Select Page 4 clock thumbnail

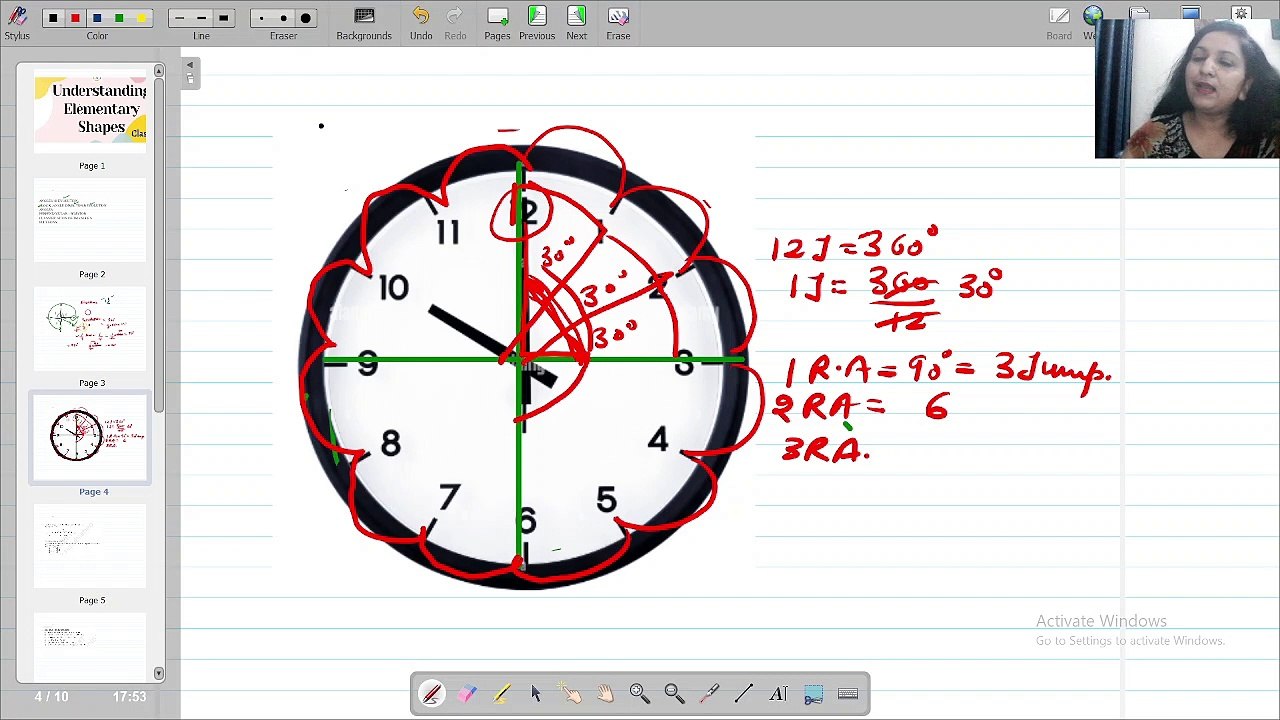click(x=91, y=438)
